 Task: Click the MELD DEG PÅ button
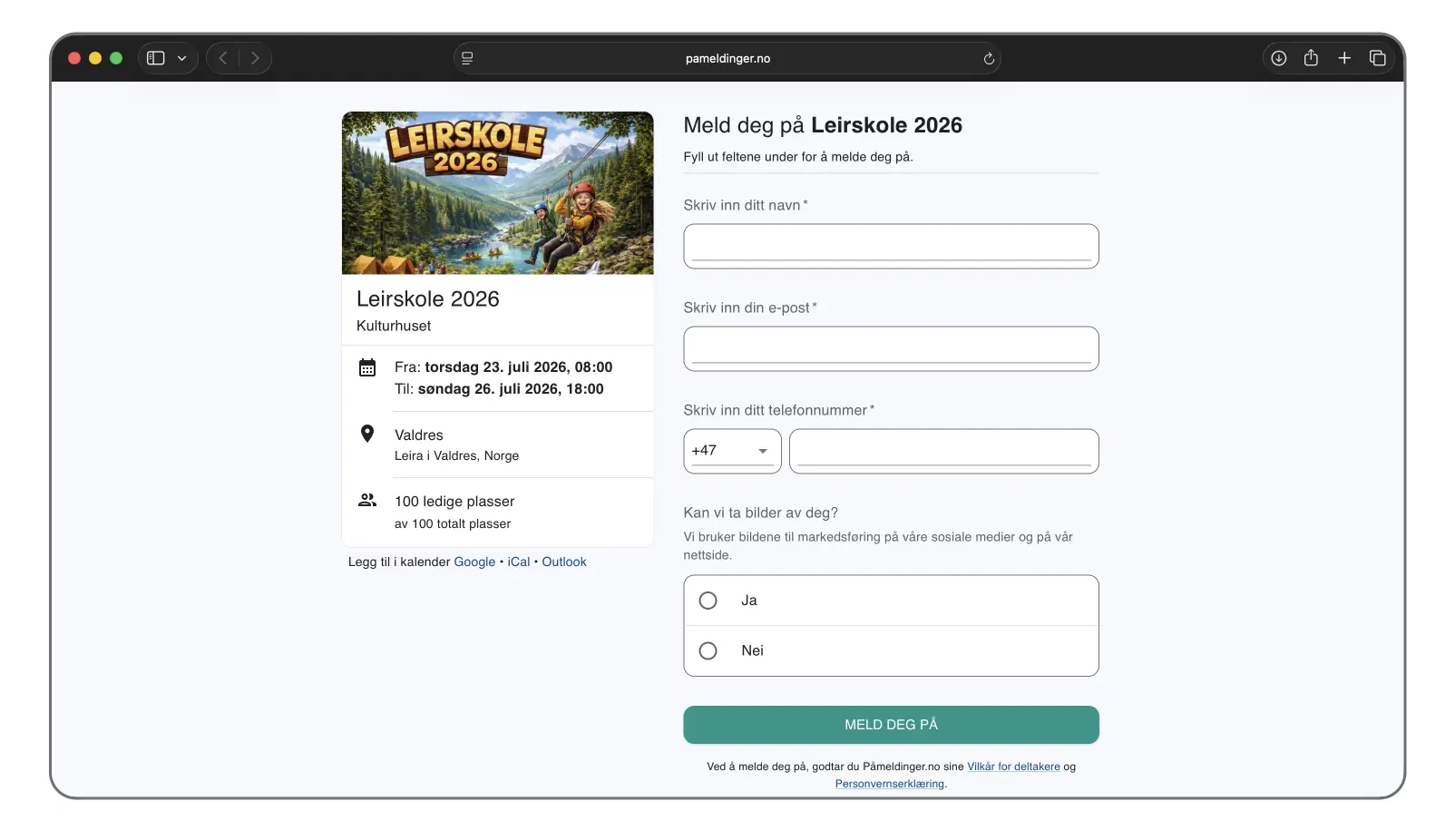pyautogui.click(x=890, y=725)
